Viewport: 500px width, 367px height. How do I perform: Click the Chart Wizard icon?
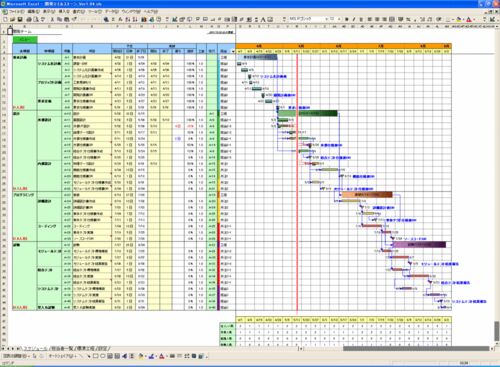[x=144, y=19]
